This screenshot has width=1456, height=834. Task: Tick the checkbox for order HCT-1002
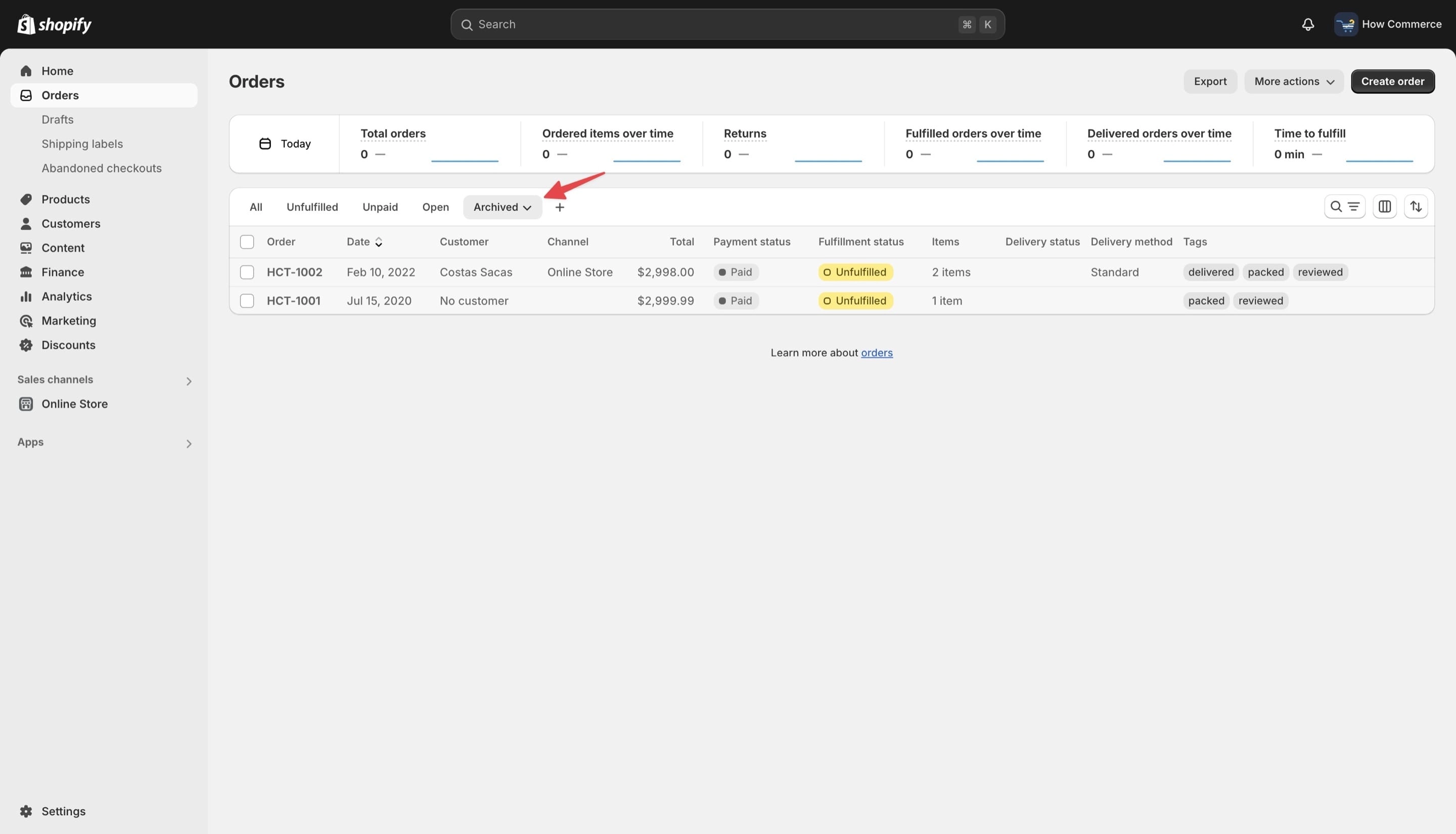tap(247, 272)
